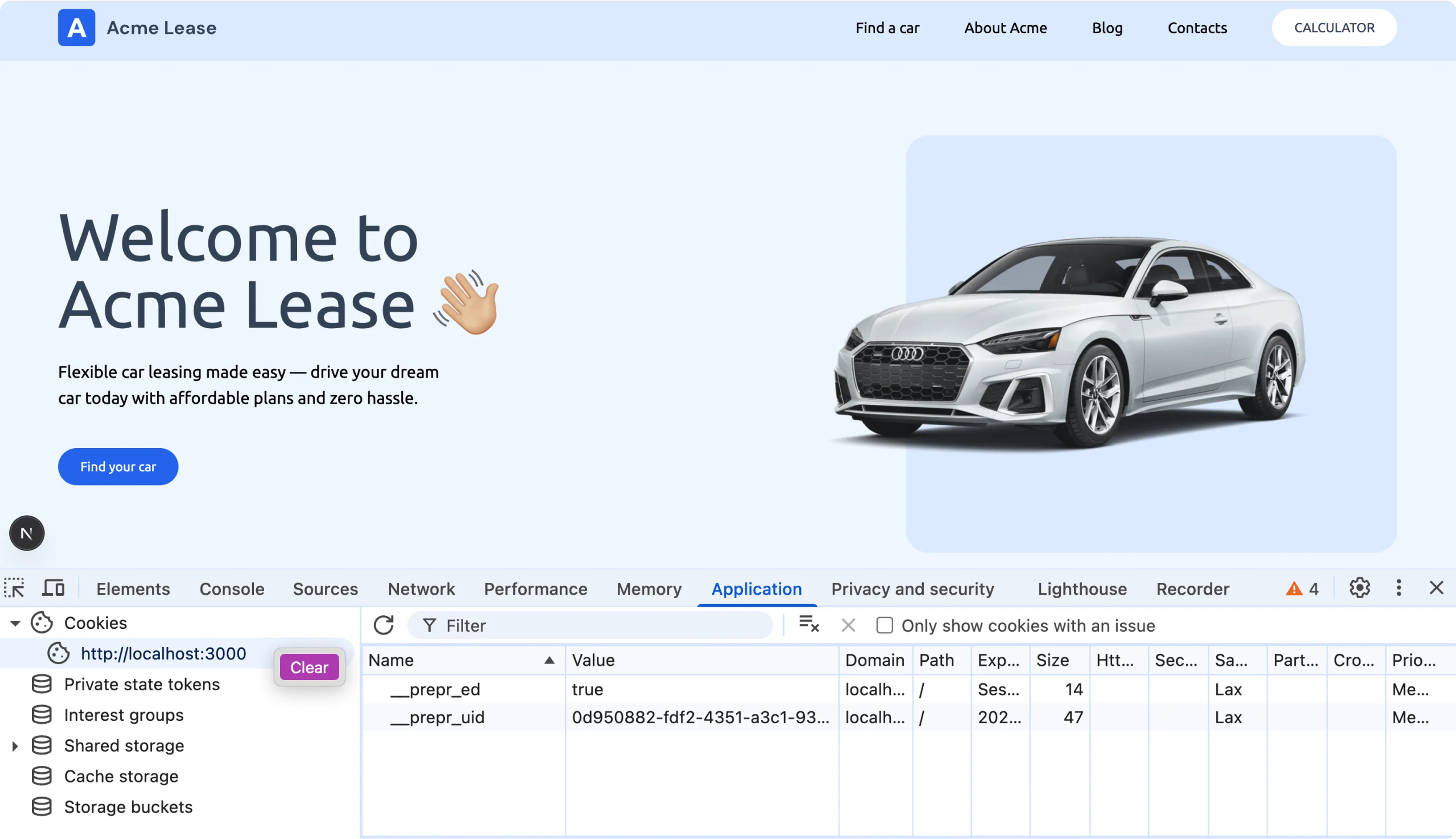The height and width of the screenshot is (839, 1456).
Task: Click the "Find your car" button
Action: coord(118,467)
